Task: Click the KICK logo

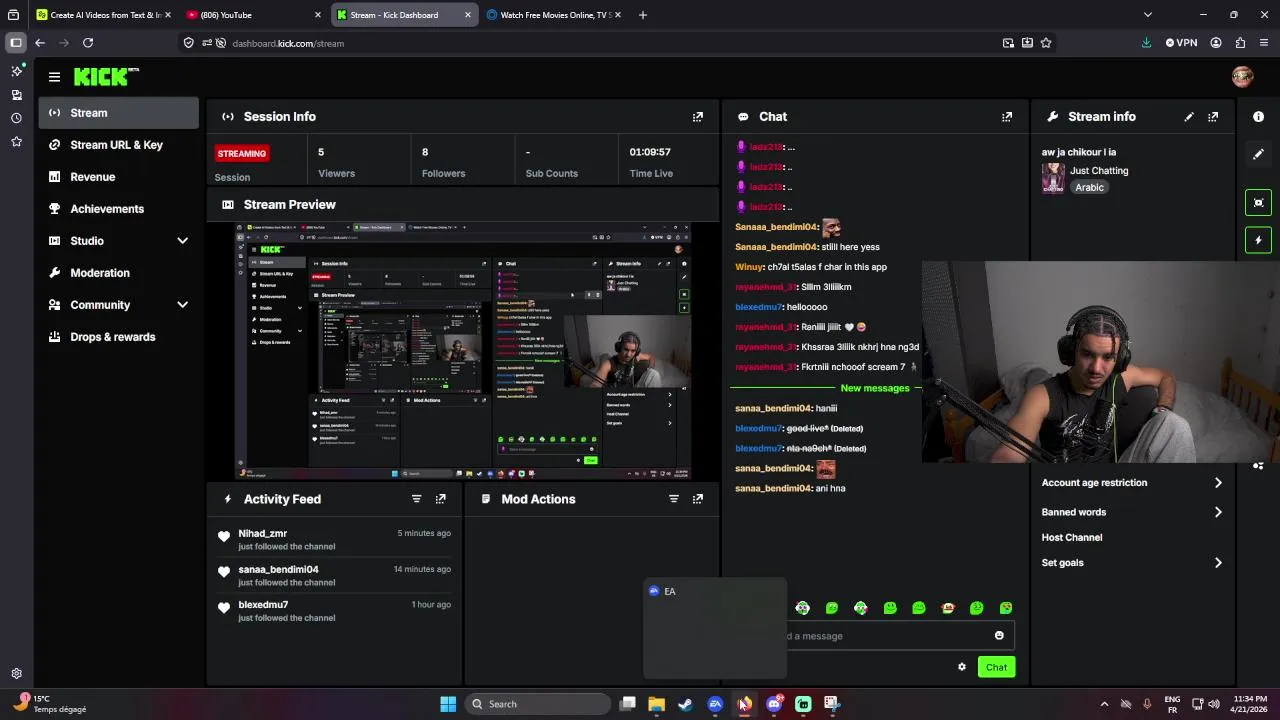Action: (x=106, y=77)
